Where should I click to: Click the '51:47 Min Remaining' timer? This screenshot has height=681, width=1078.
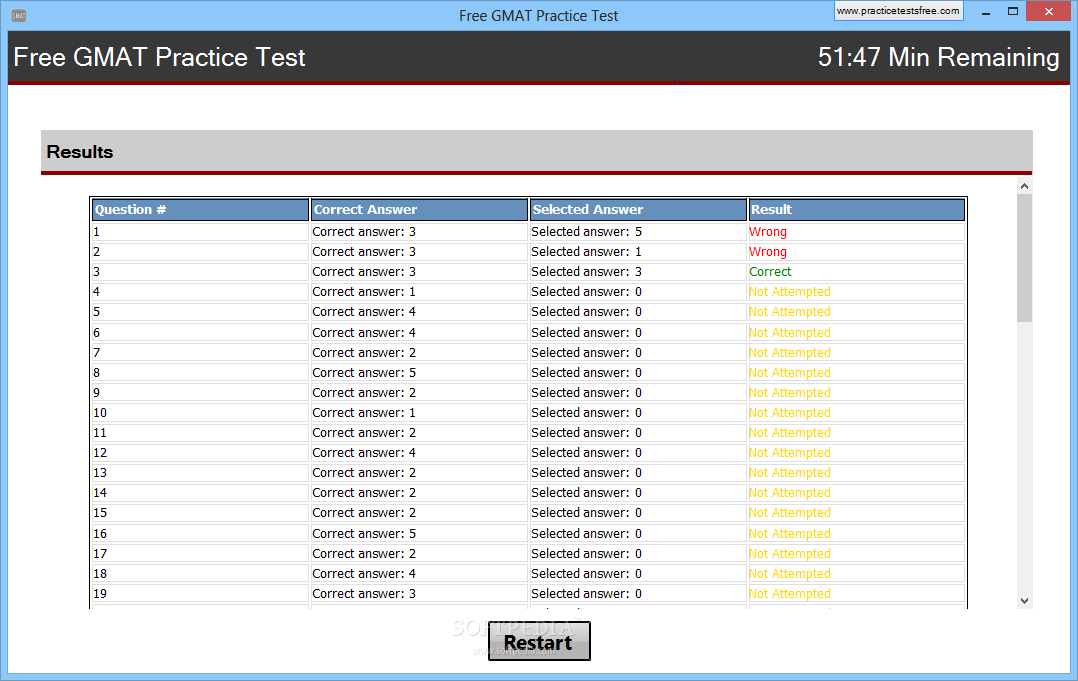938,57
